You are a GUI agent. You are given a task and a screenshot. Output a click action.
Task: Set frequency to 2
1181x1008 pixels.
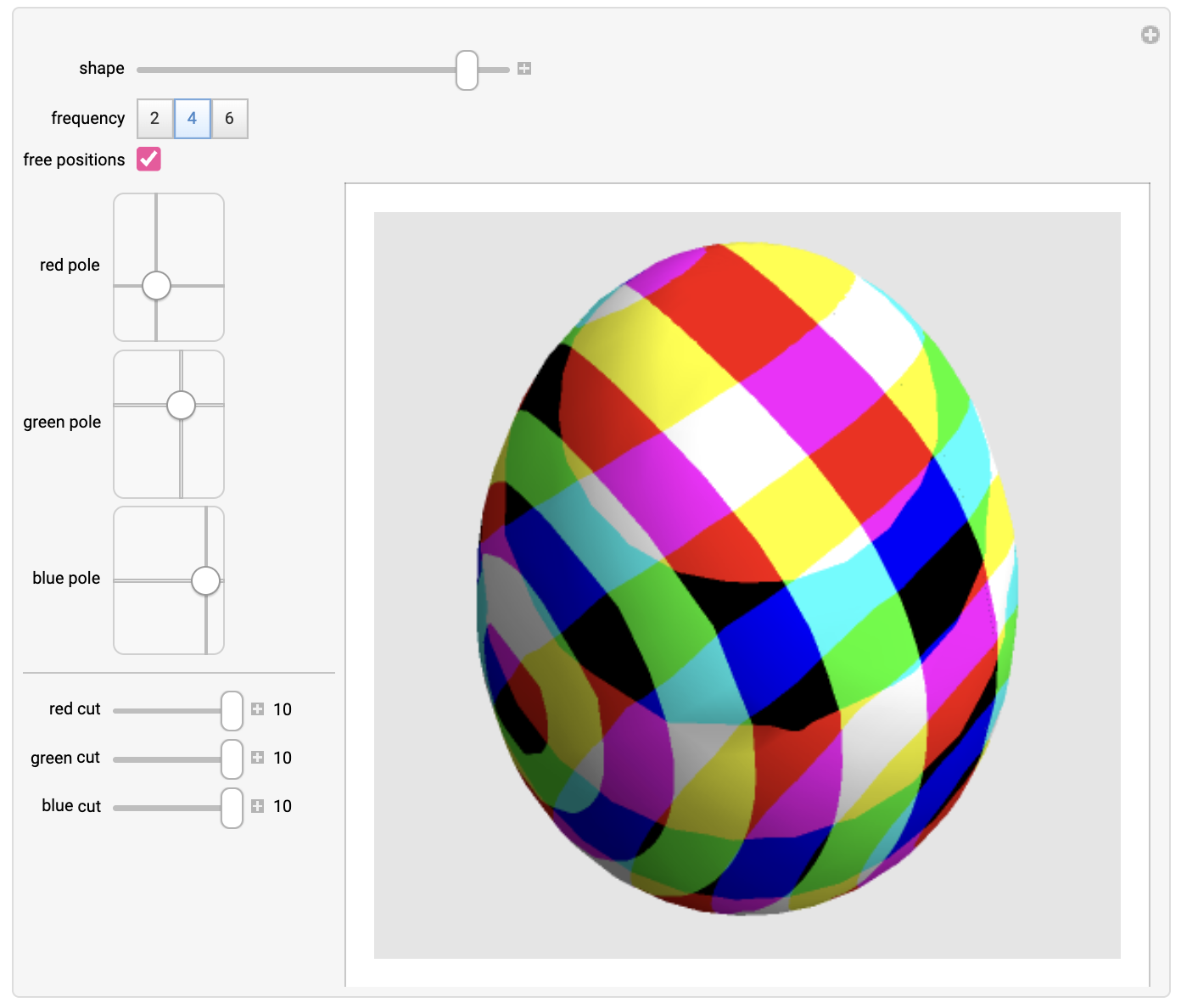click(154, 119)
